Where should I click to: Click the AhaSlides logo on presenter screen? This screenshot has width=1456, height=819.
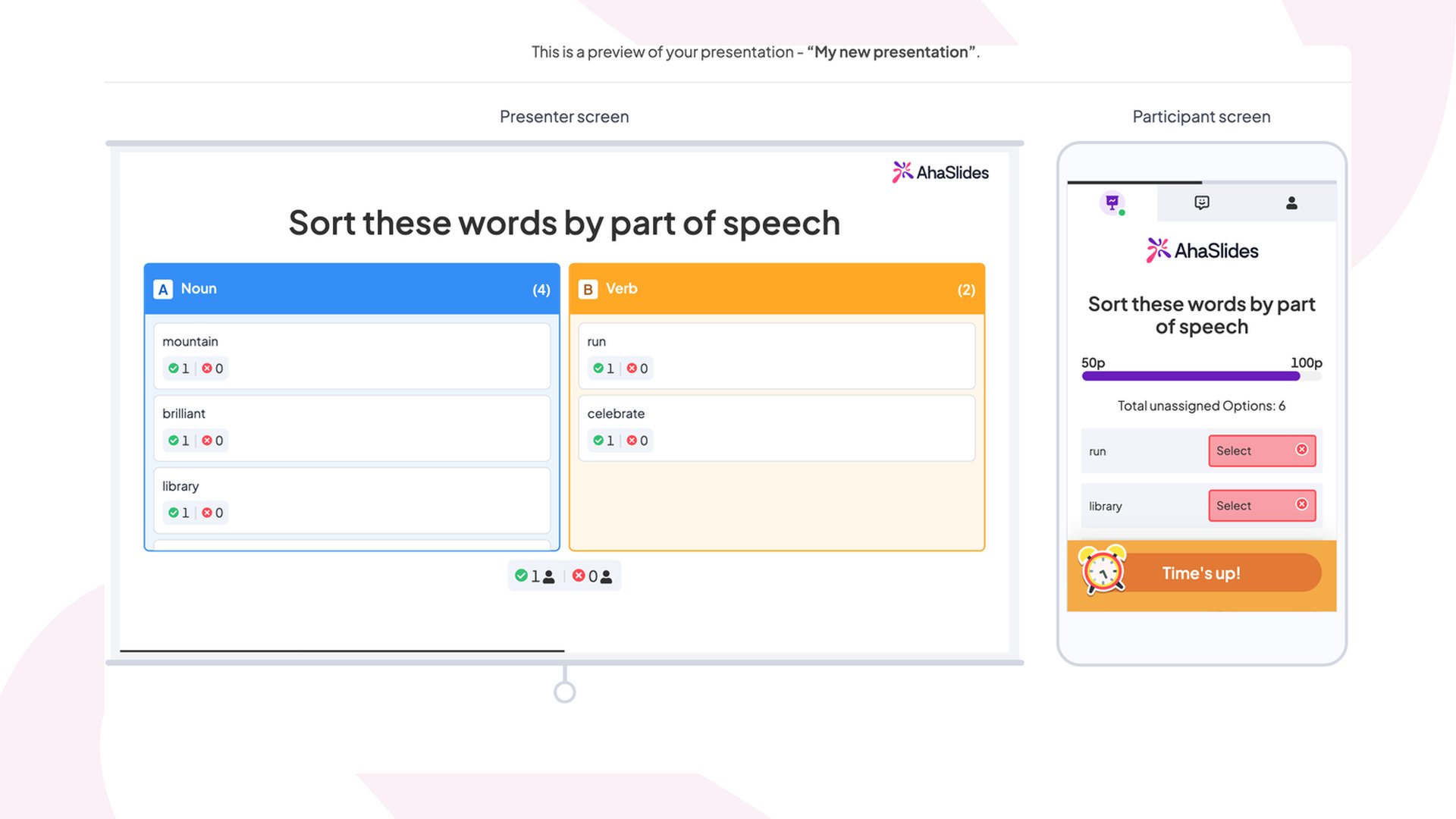click(940, 172)
